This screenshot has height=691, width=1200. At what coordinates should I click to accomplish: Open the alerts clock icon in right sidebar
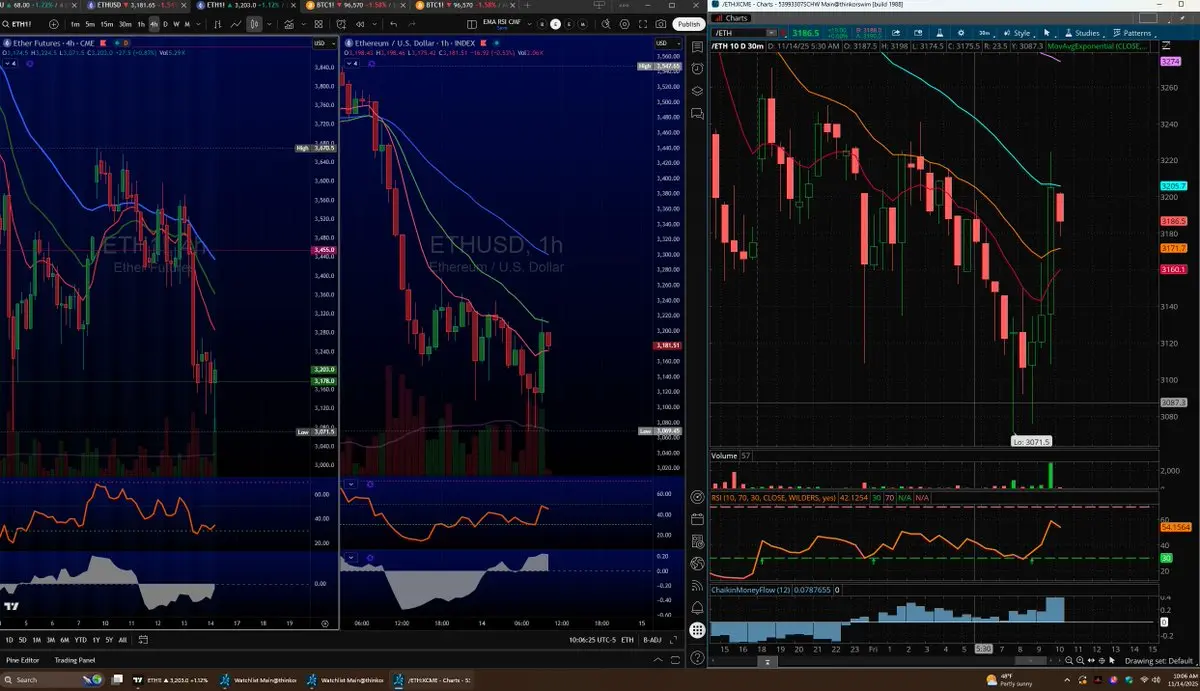click(697, 68)
